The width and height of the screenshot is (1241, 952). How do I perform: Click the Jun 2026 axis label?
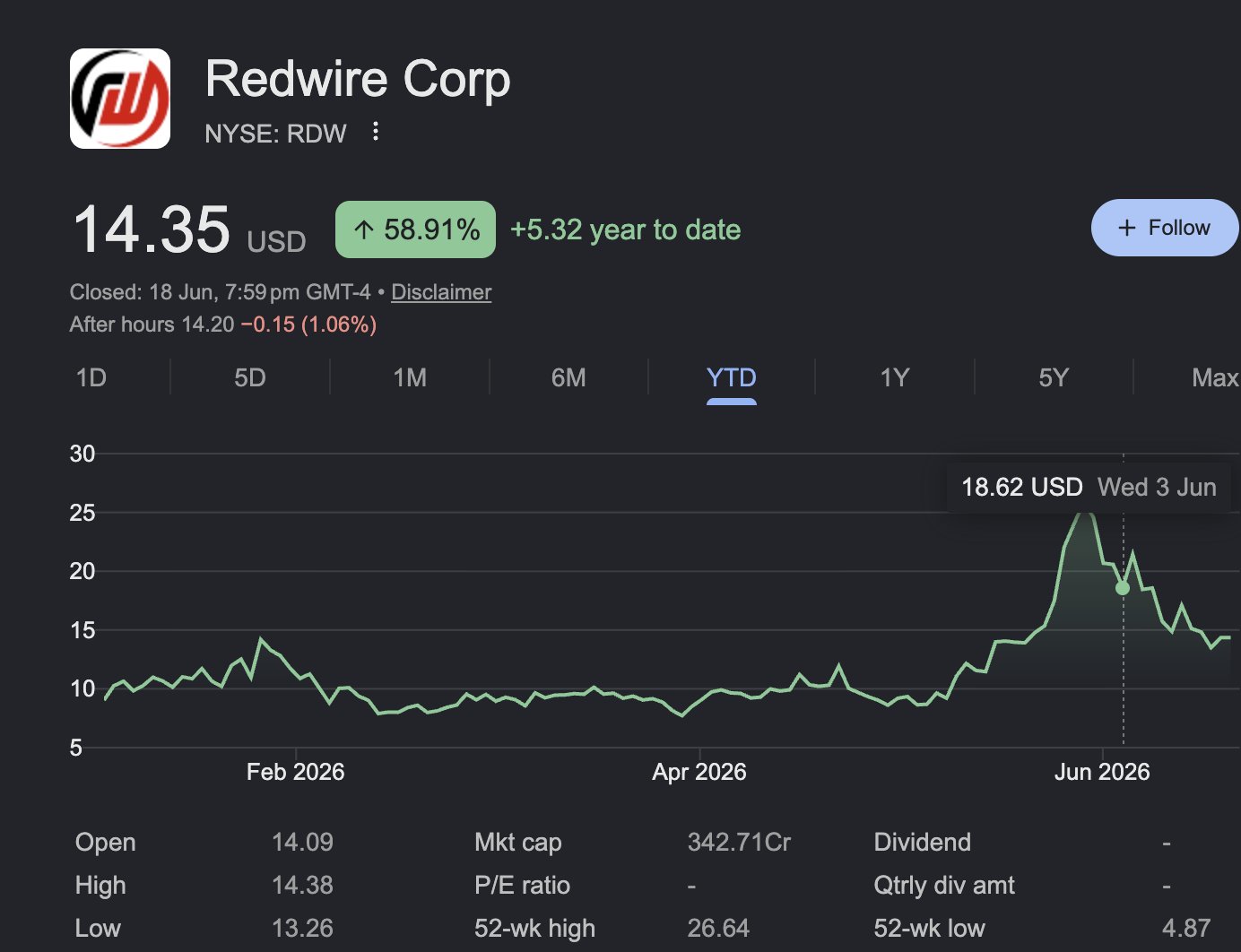point(1102,772)
